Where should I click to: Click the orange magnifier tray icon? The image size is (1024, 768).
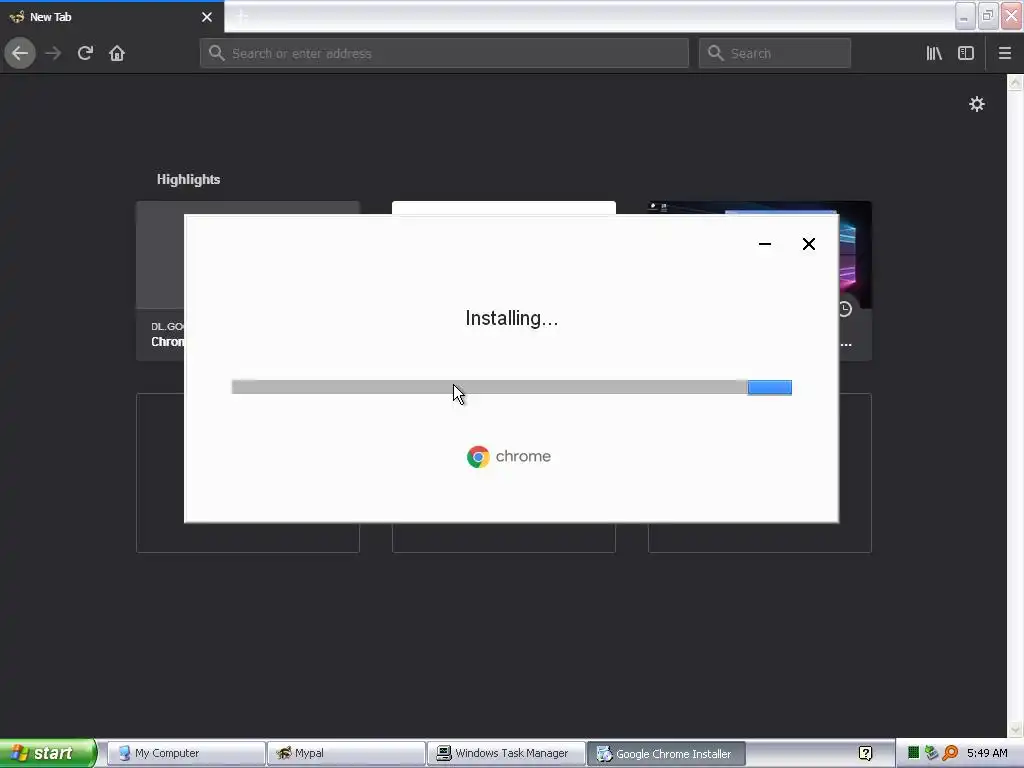950,753
